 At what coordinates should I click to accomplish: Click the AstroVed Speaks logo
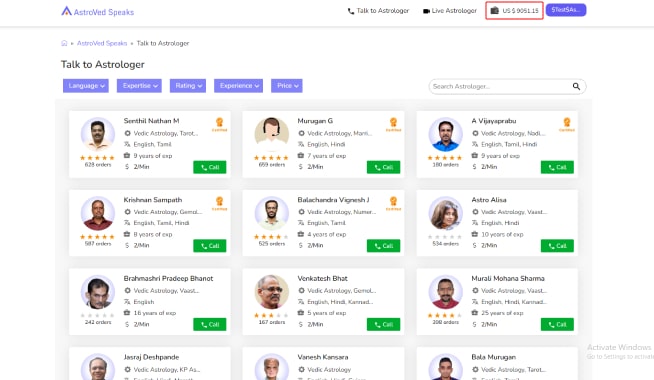click(x=98, y=11)
